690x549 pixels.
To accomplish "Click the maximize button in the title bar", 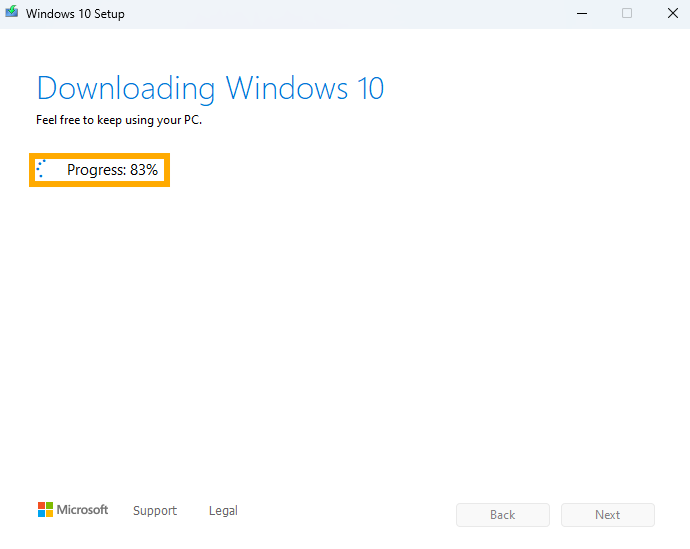I will (x=627, y=14).
